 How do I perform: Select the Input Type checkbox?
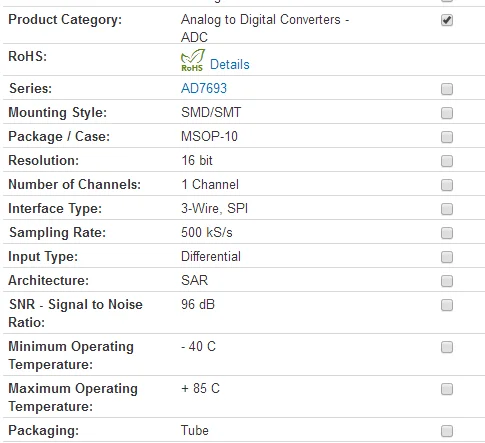(x=447, y=257)
